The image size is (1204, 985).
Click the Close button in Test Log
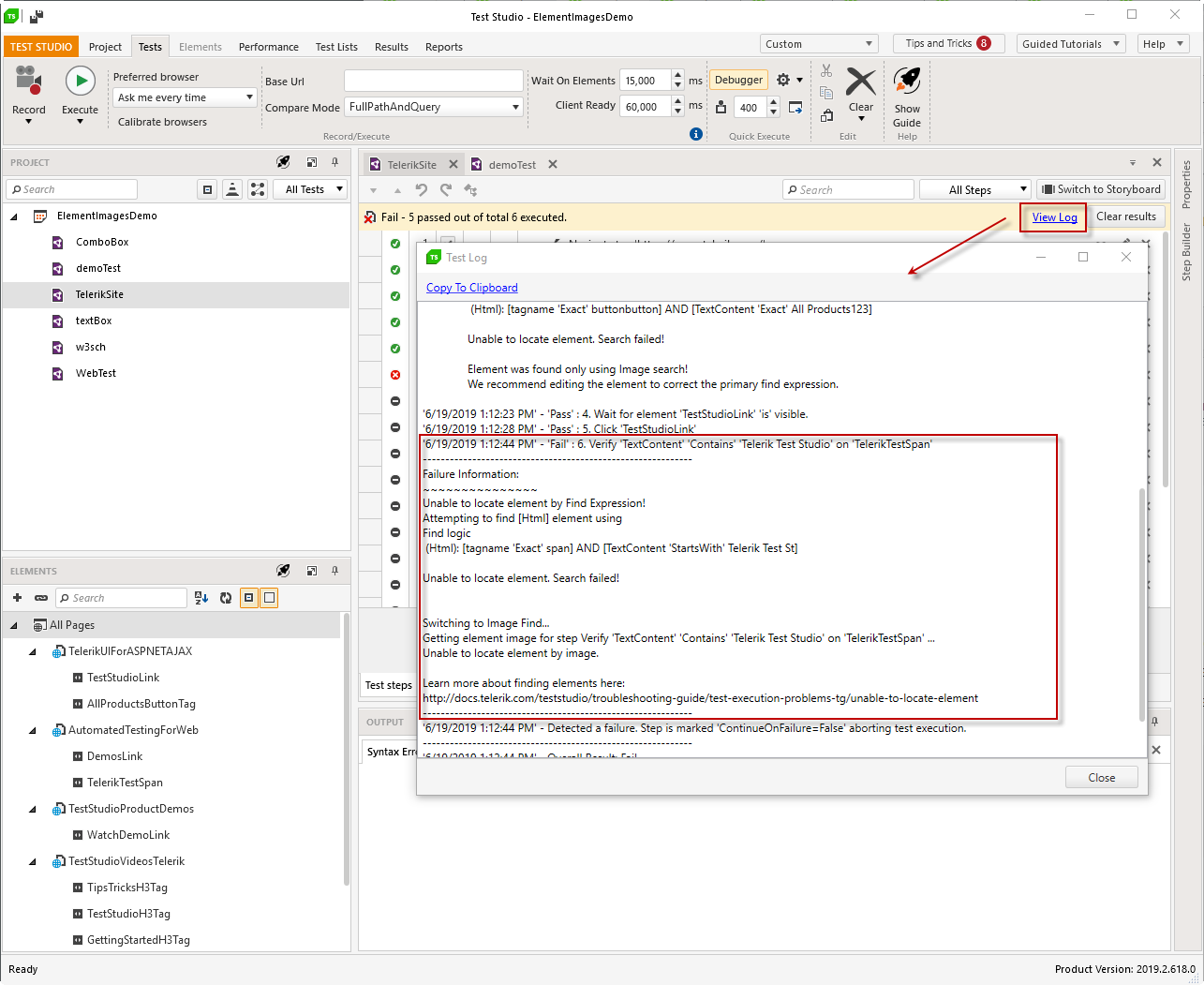click(1102, 777)
